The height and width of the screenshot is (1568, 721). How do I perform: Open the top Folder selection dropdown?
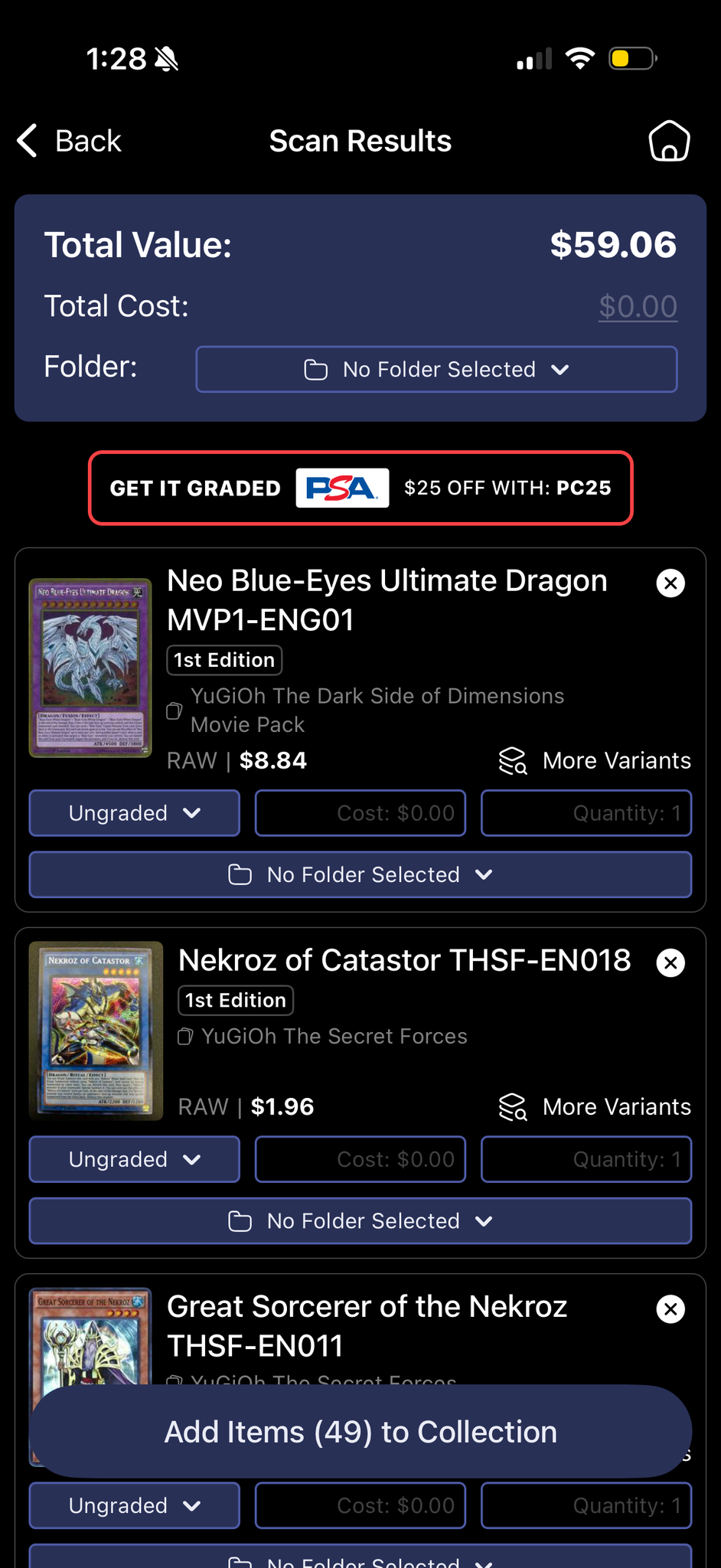(x=436, y=370)
